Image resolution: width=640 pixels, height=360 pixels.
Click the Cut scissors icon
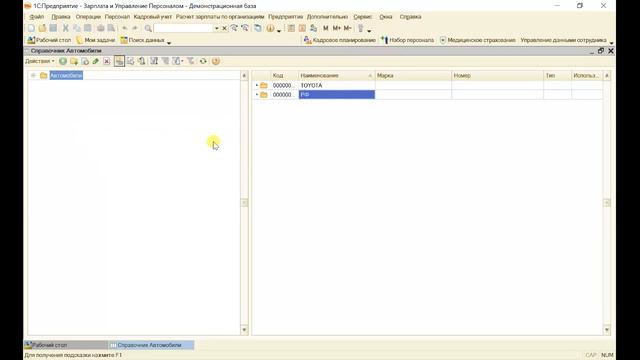pyautogui.click(x=65, y=28)
